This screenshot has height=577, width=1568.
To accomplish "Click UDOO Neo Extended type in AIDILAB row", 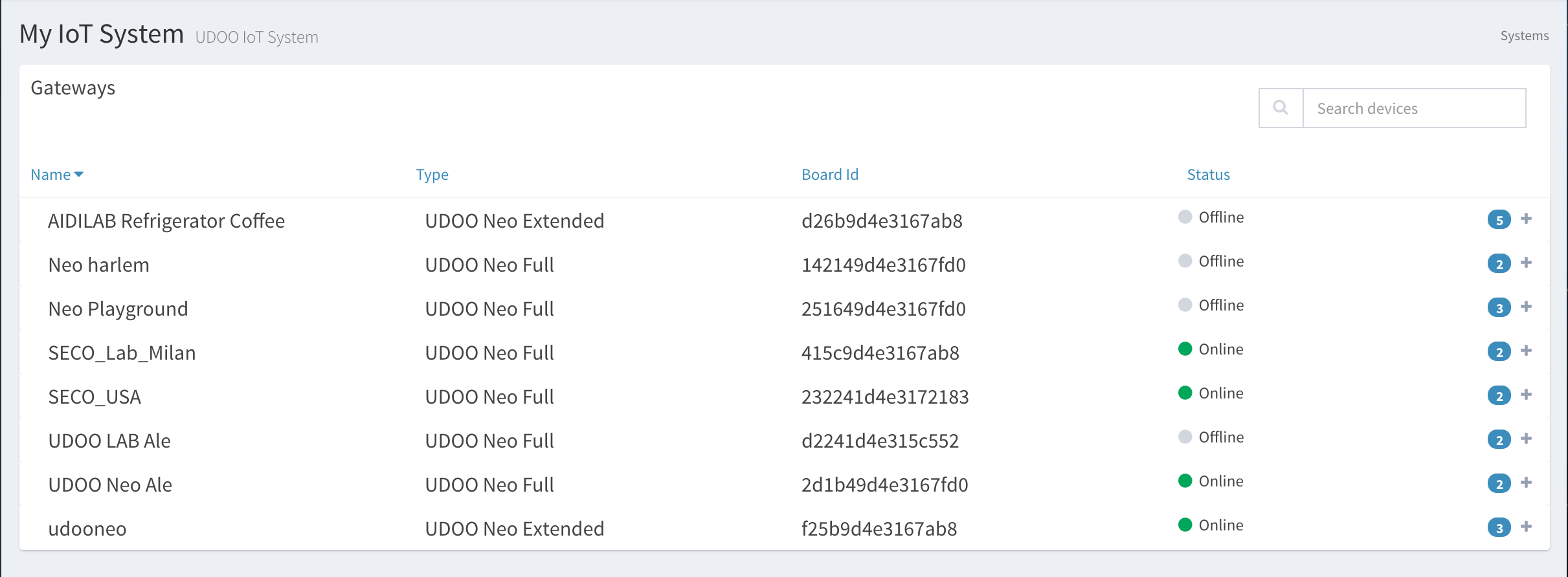I will click(515, 221).
